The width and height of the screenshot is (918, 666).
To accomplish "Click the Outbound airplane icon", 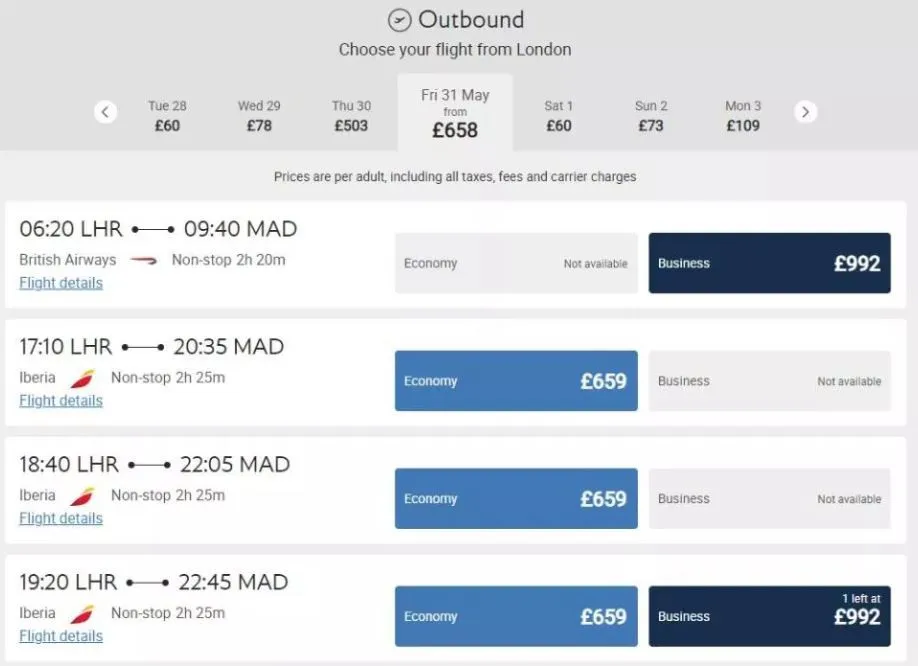I will pyautogui.click(x=399, y=20).
